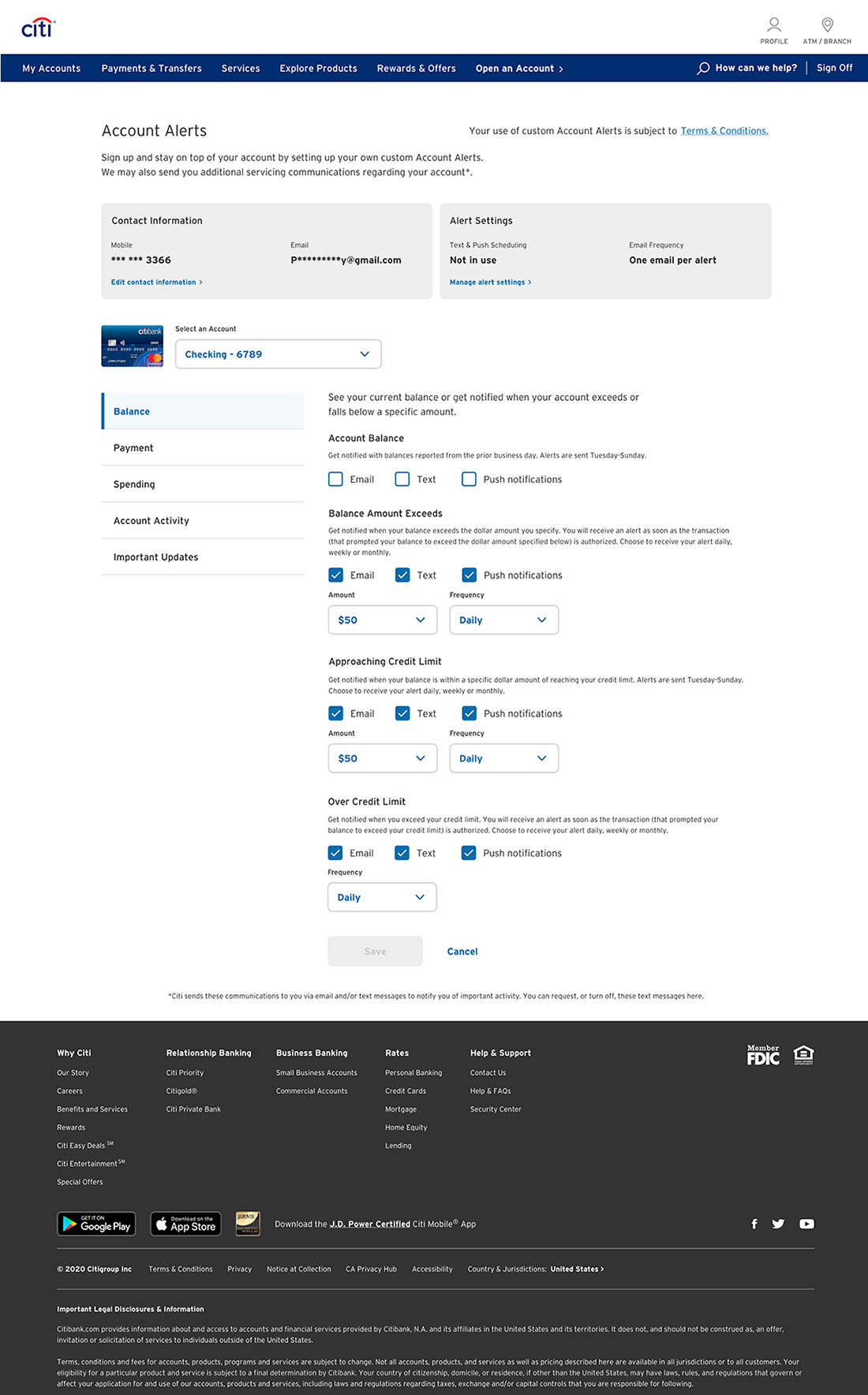Click the Equal Housing Lender icon
Screen dimensions: 868x1395
coord(803,1055)
